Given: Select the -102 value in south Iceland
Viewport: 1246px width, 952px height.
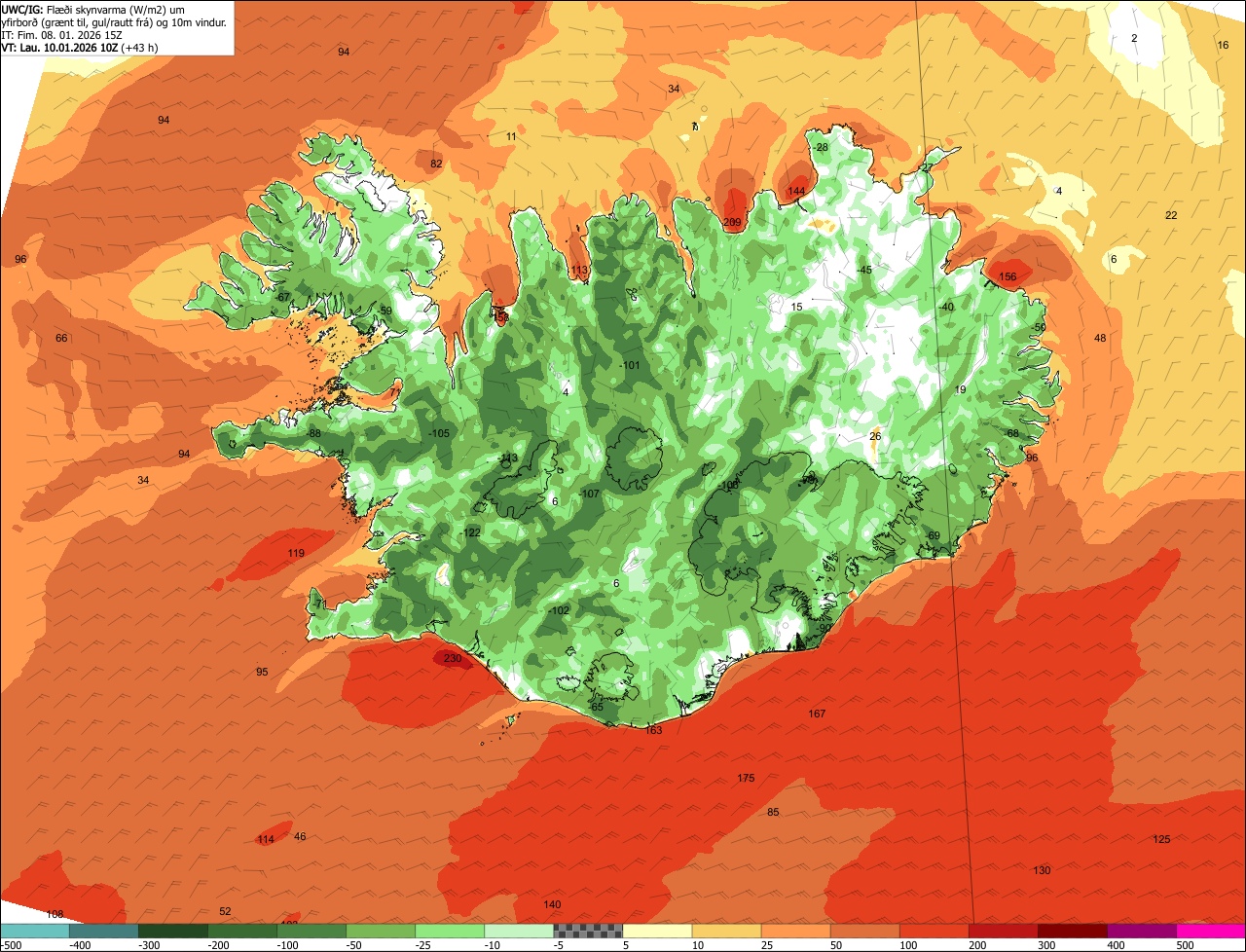Looking at the screenshot, I should 558,610.
